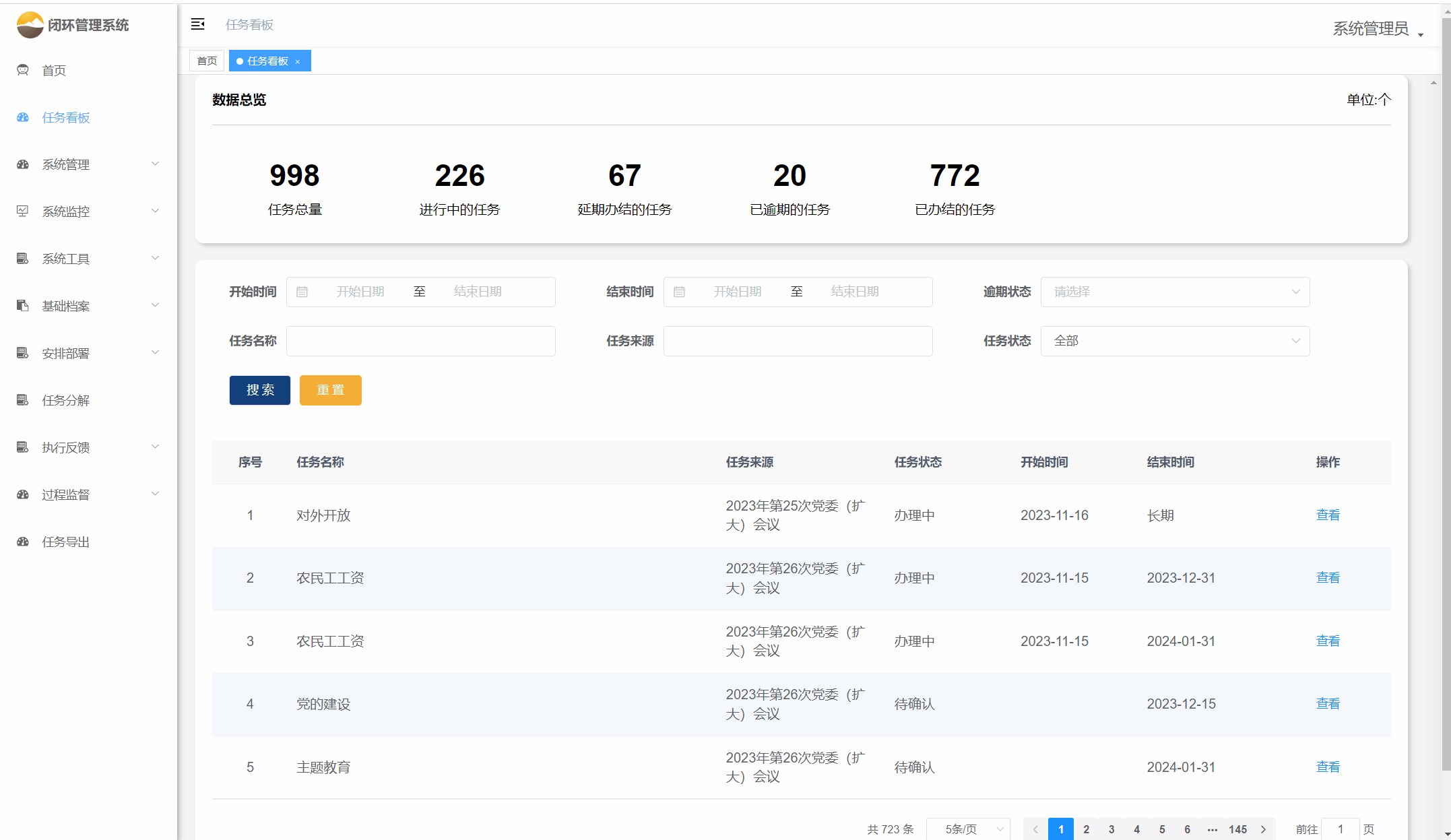Click 查看 link for 党的建设 row
Screen dimensions: 1451x840
point(1328,703)
